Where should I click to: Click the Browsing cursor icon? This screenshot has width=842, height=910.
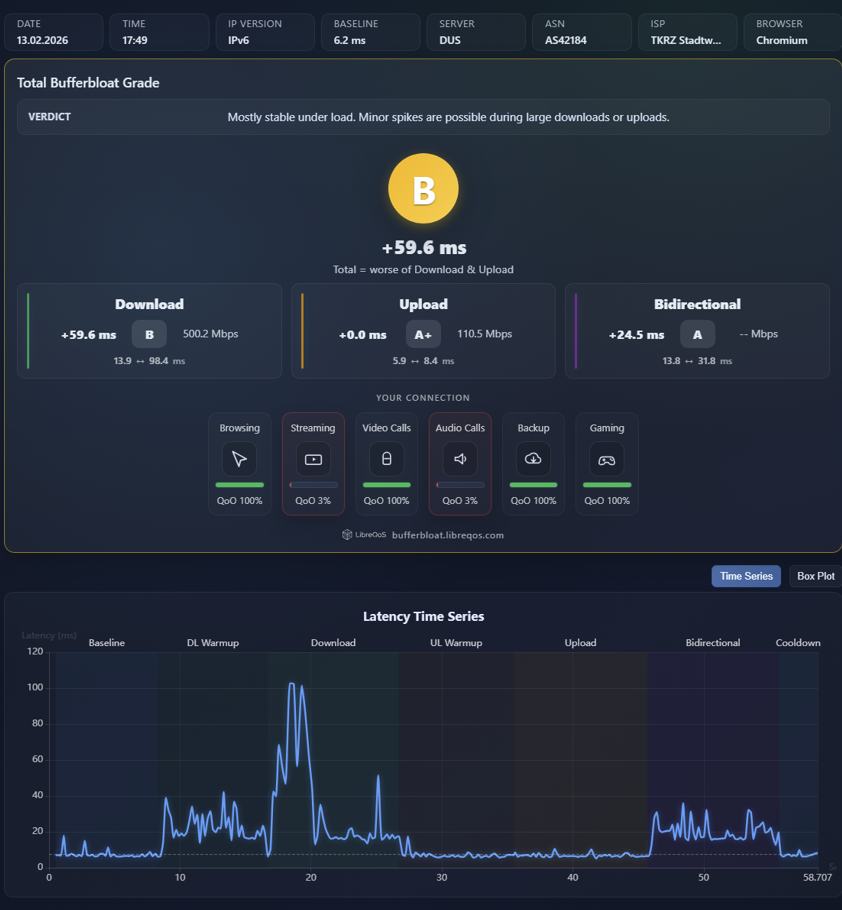(x=239, y=459)
